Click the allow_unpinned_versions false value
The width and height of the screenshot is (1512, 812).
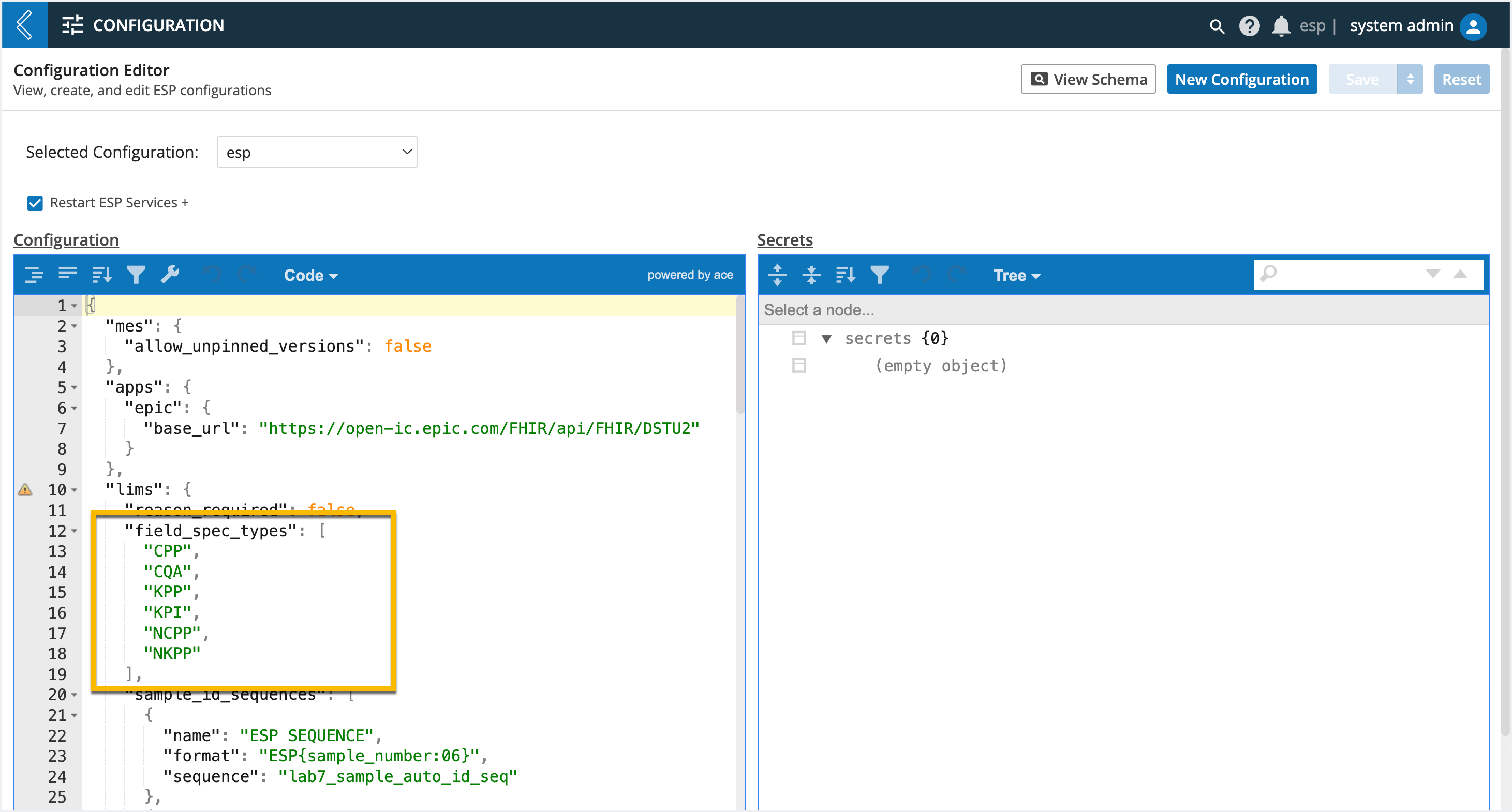point(408,346)
